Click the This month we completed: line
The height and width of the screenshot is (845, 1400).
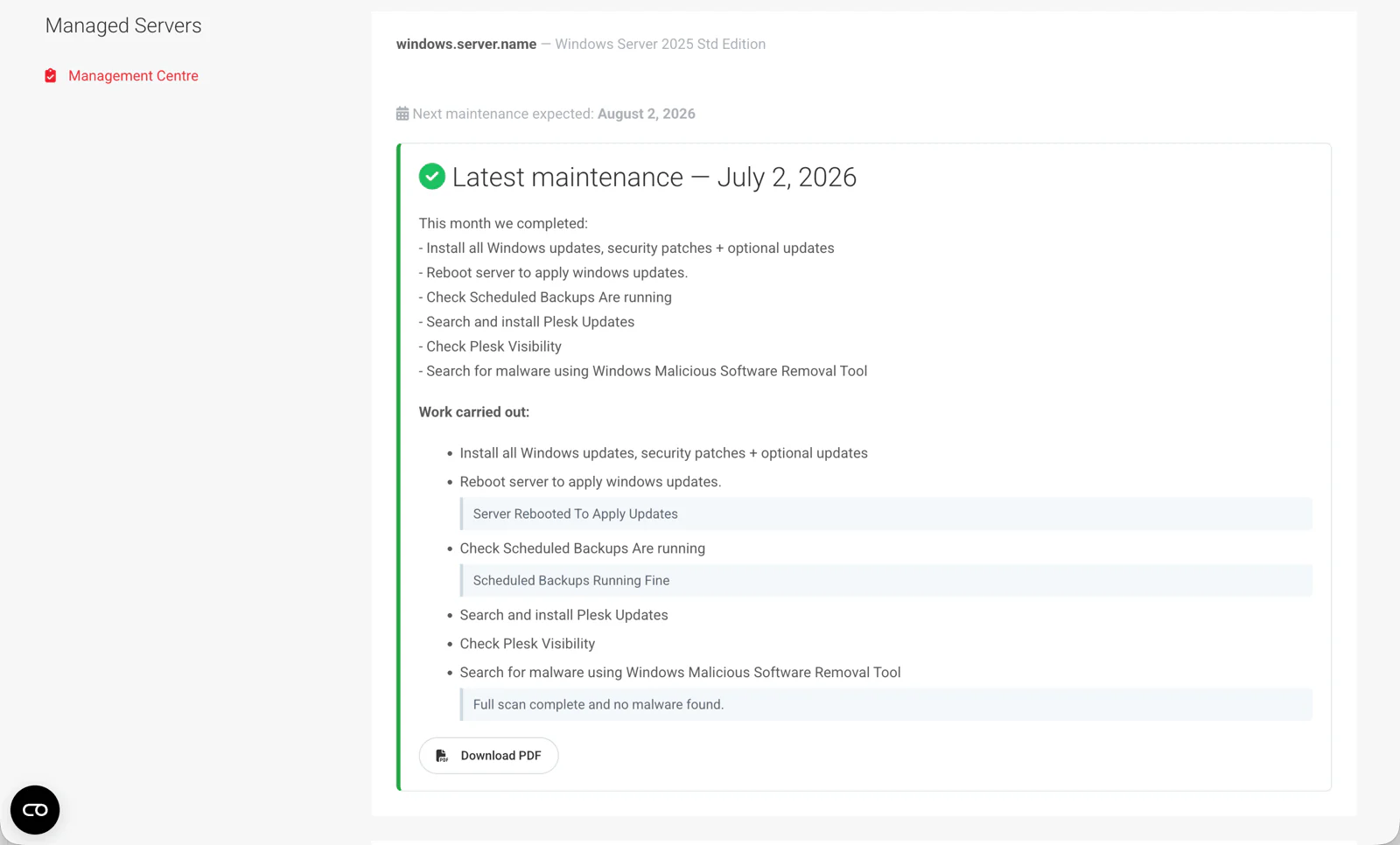coord(503,223)
